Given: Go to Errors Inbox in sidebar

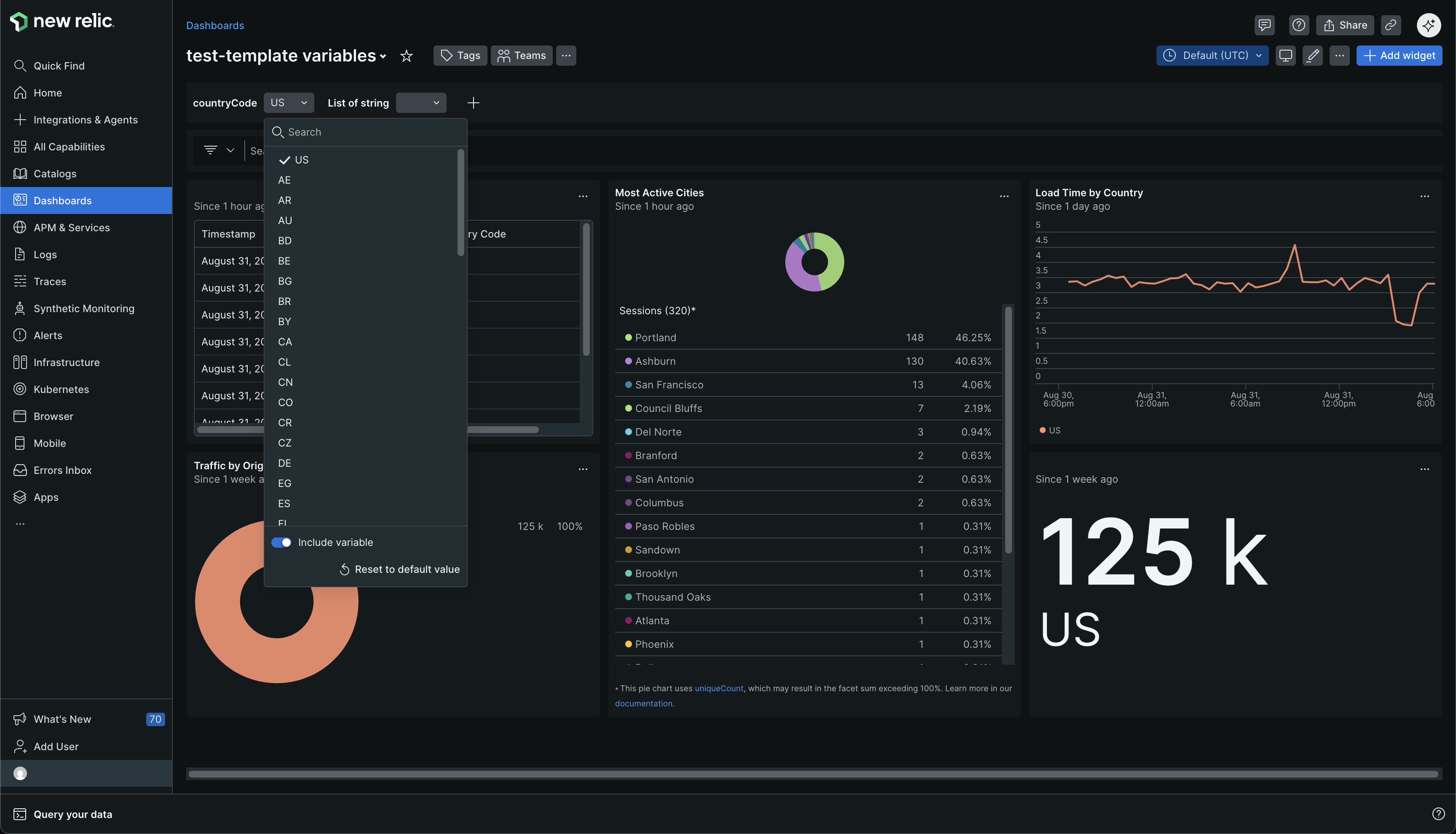Looking at the screenshot, I should pos(62,470).
